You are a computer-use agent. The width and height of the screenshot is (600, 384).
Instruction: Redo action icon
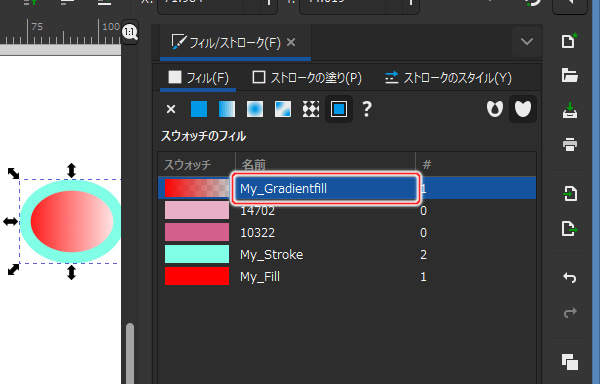click(569, 313)
